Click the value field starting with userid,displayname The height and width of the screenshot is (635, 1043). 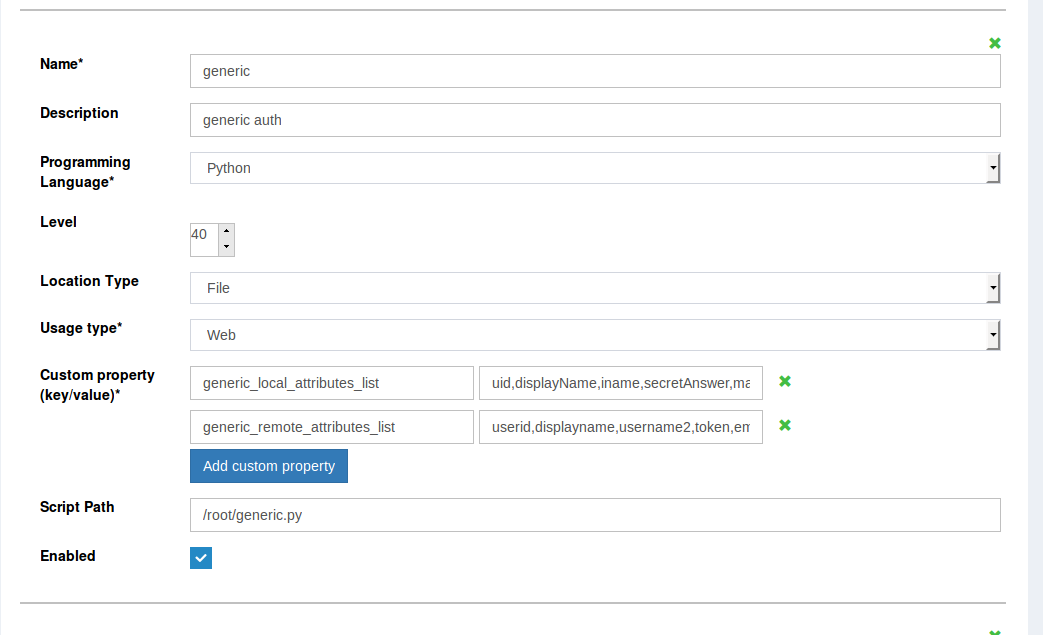pos(620,426)
